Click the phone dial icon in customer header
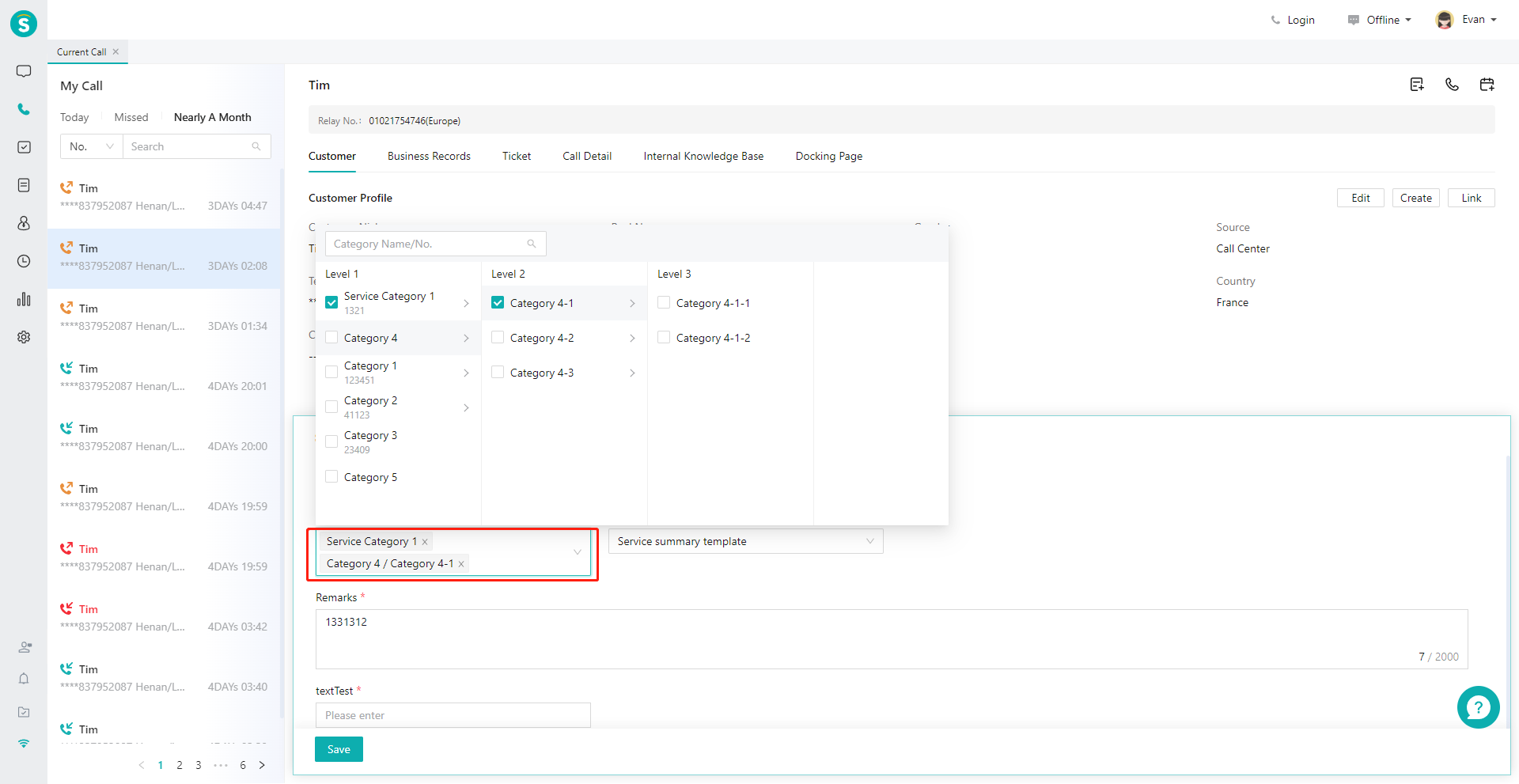Image resolution: width=1519 pixels, height=784 pixels. coord(1452,85)
